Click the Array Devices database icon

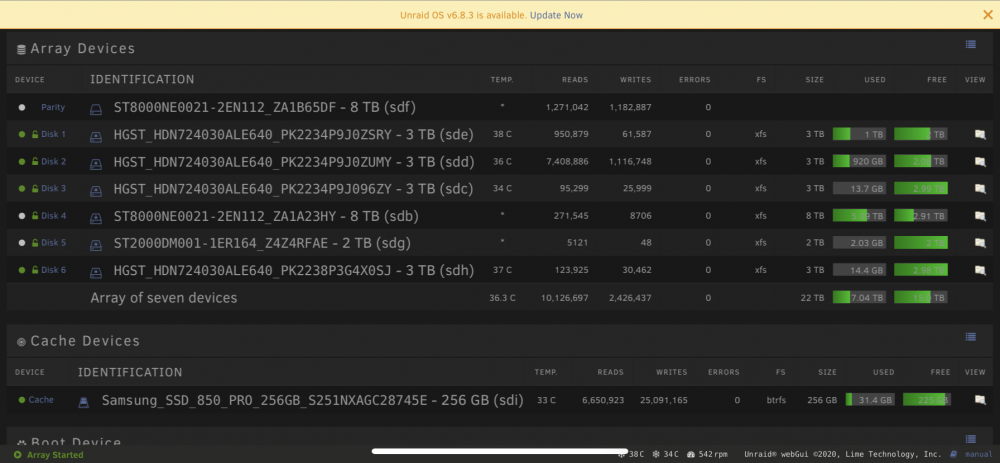[x=21, y=49]
